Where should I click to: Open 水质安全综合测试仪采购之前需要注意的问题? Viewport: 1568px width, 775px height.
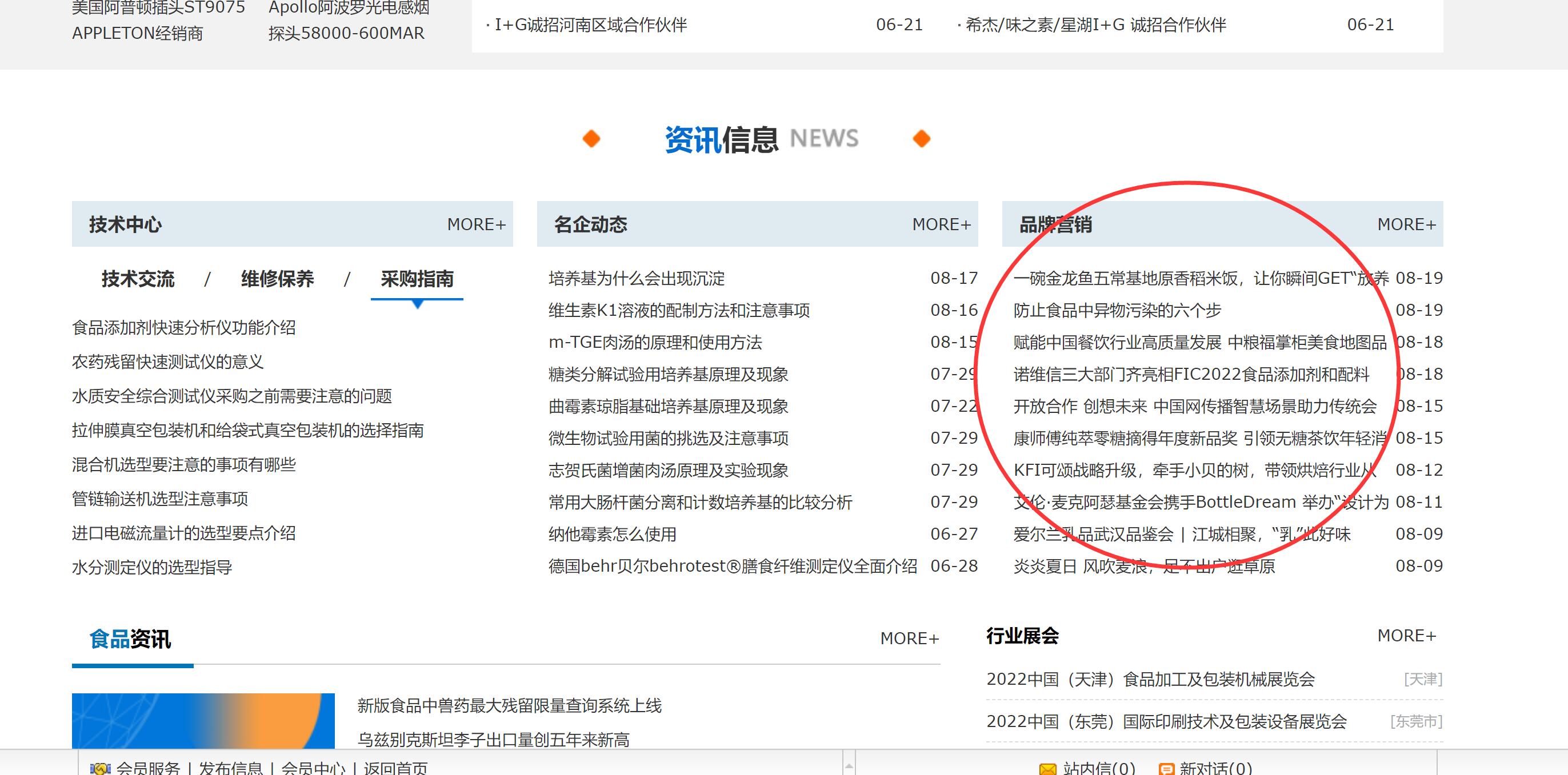click(232, 396)
